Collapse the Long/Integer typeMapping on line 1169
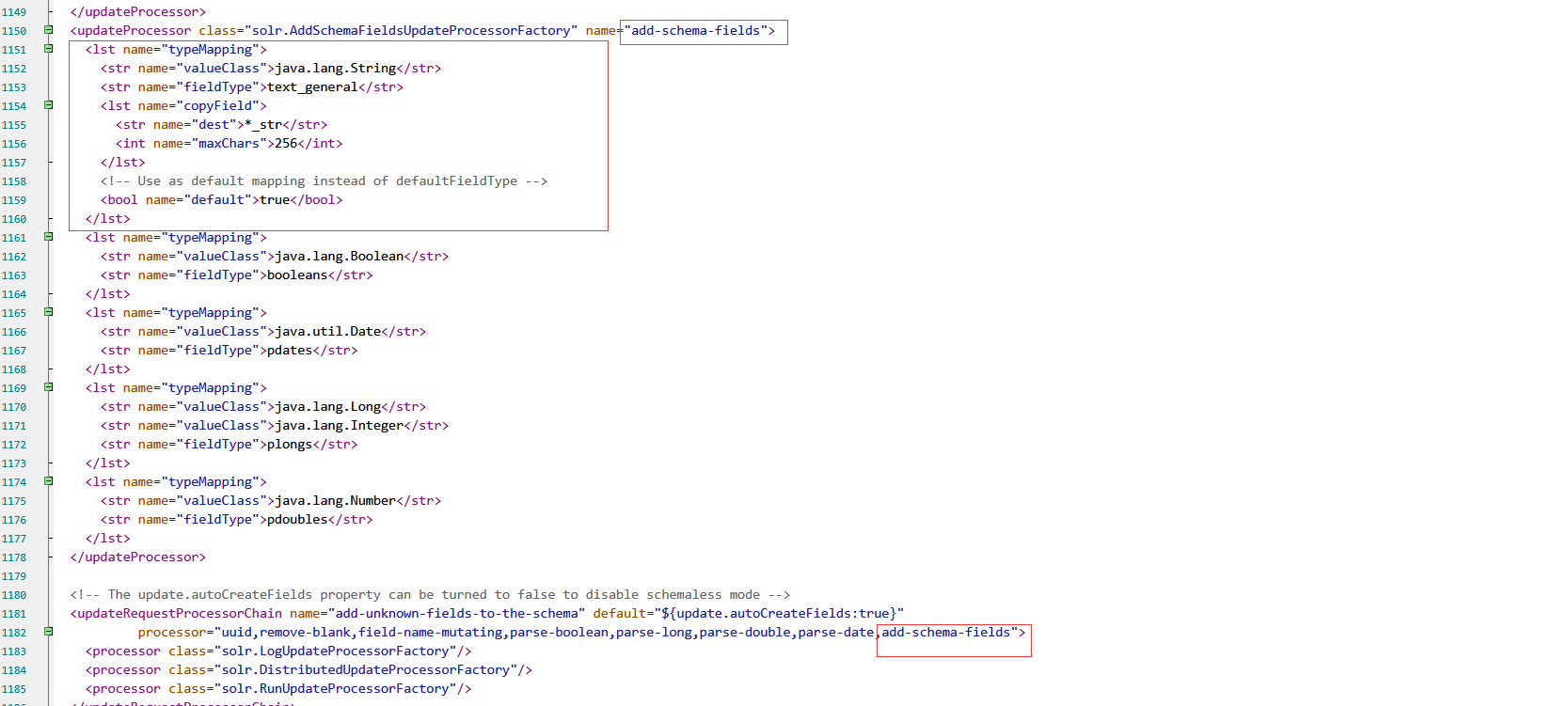The height and width of the screenshot is (706, 1568). [49, 387]
